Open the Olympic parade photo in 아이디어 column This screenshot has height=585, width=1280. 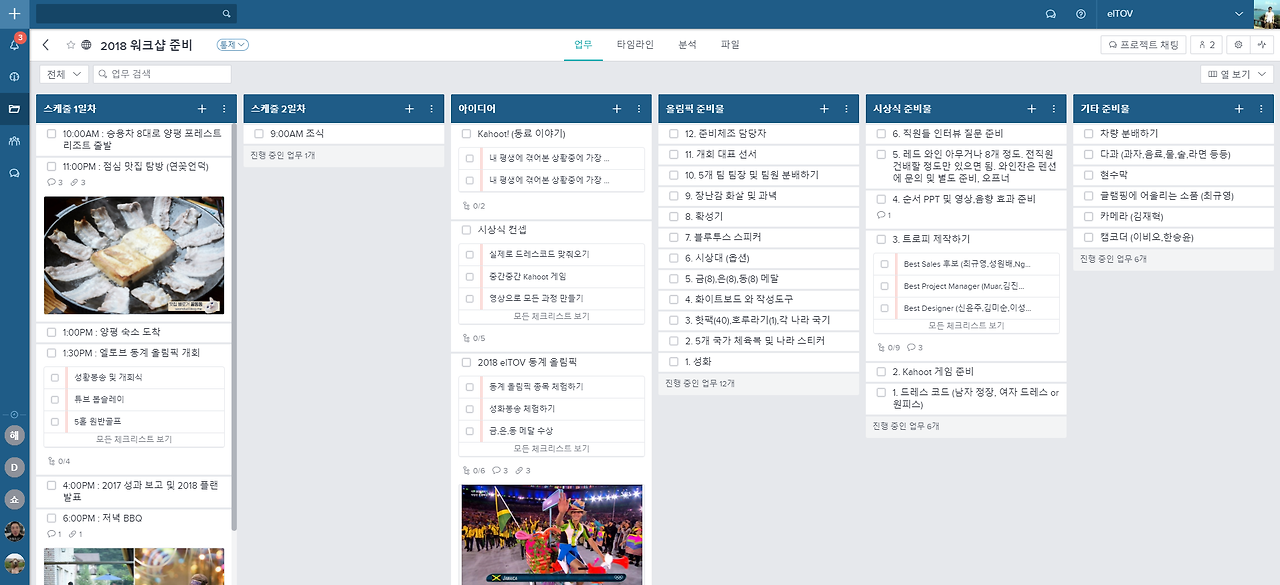[x=551, y=535]
